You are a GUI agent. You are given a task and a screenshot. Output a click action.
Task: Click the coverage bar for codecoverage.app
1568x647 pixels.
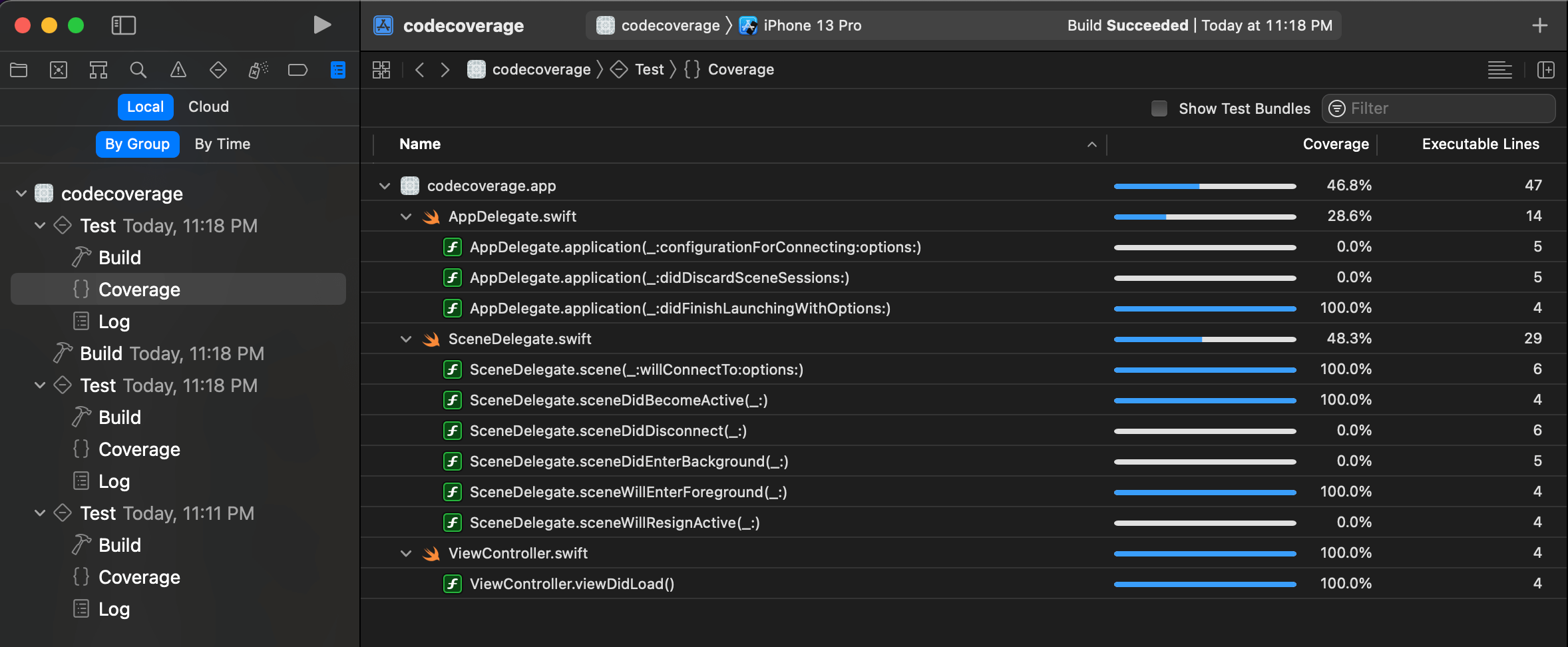click(1205, 186)
